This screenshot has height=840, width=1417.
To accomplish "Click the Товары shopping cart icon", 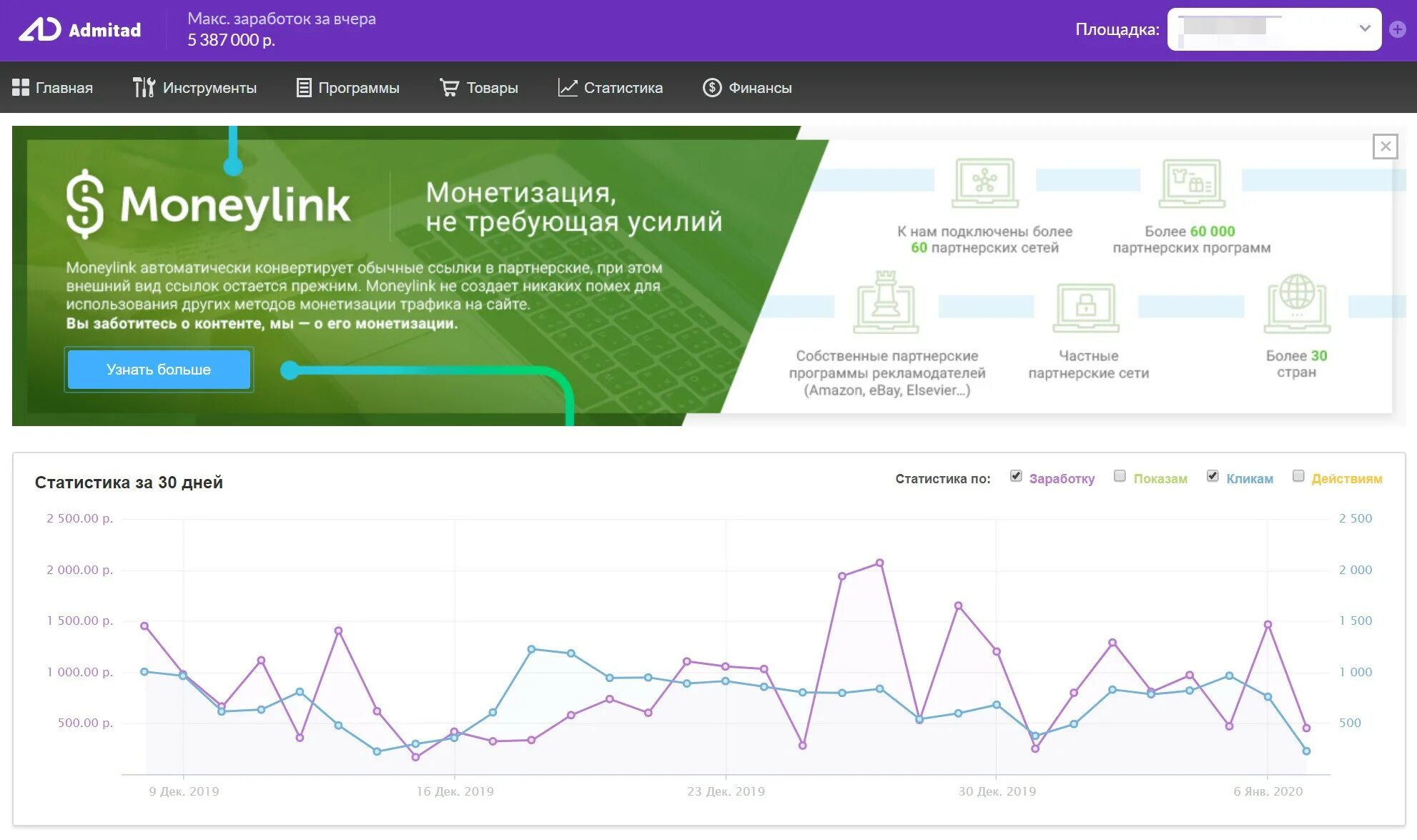I will 449,87.
